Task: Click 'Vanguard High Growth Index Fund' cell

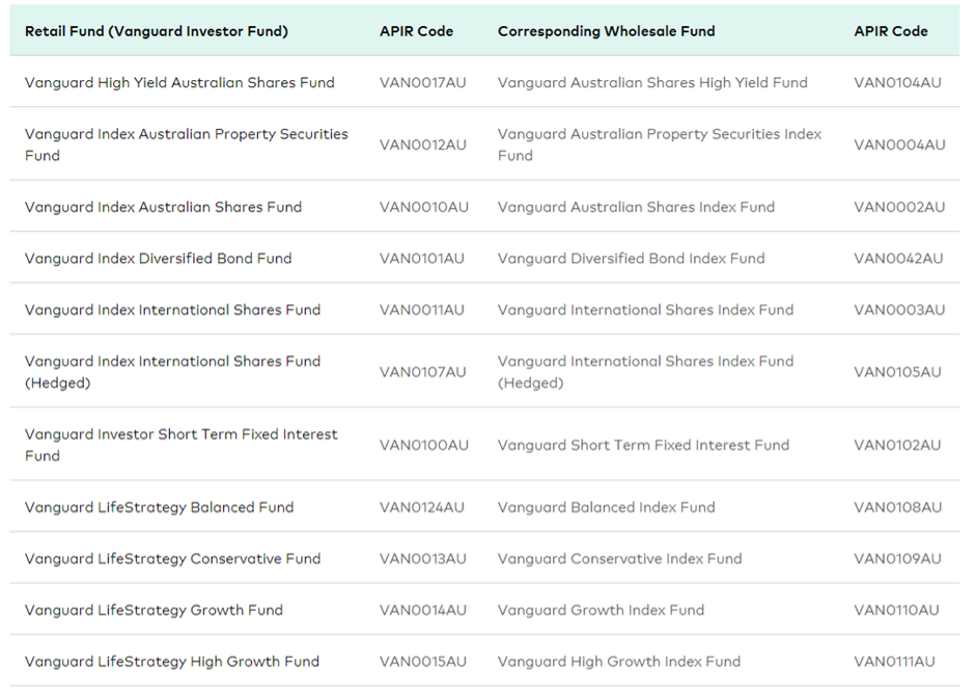Action: (x=619, y=661)
